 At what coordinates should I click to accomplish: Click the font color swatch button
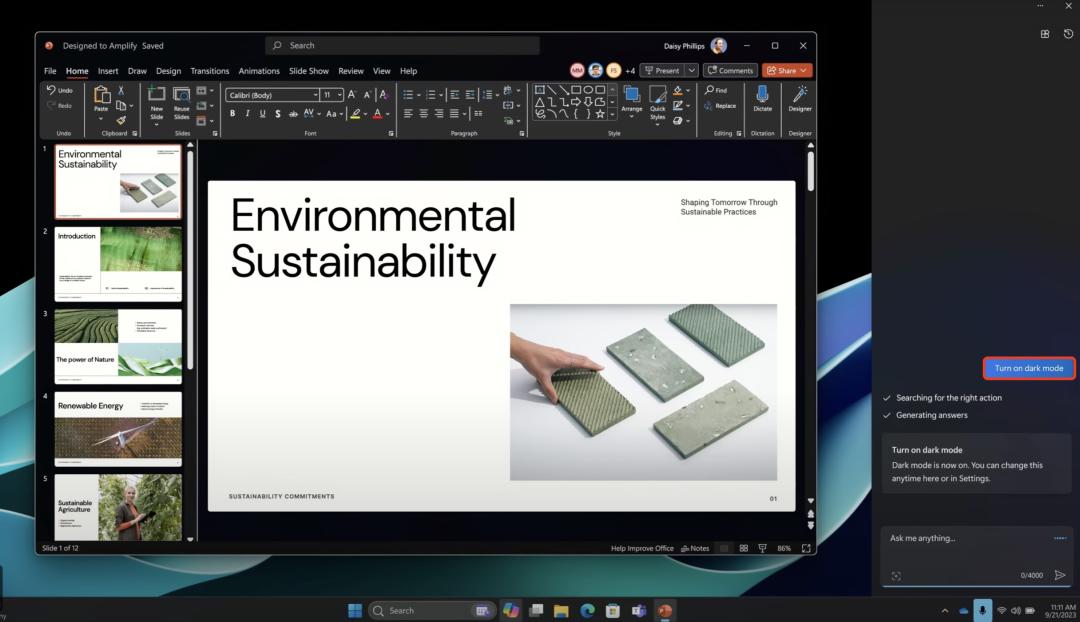pyautogui.click(x=377, y=114)
